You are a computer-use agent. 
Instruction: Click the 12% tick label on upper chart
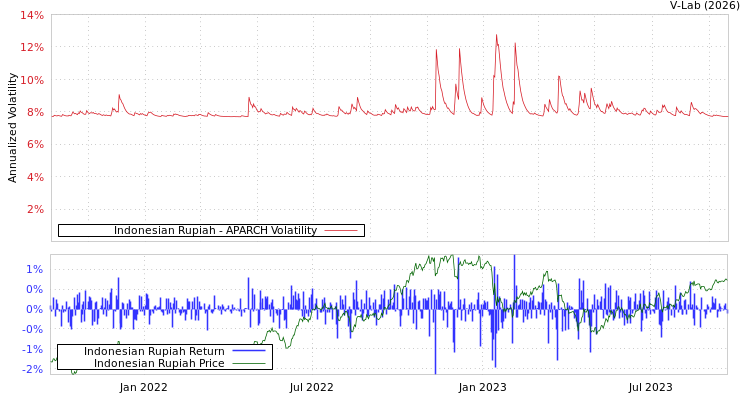pos(32,48)
